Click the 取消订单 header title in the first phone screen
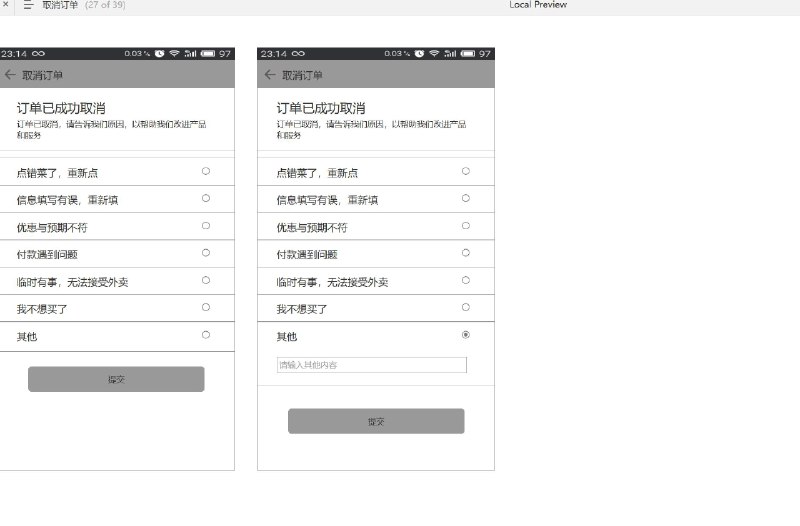The image size is (800, 526). click(42, 76)
